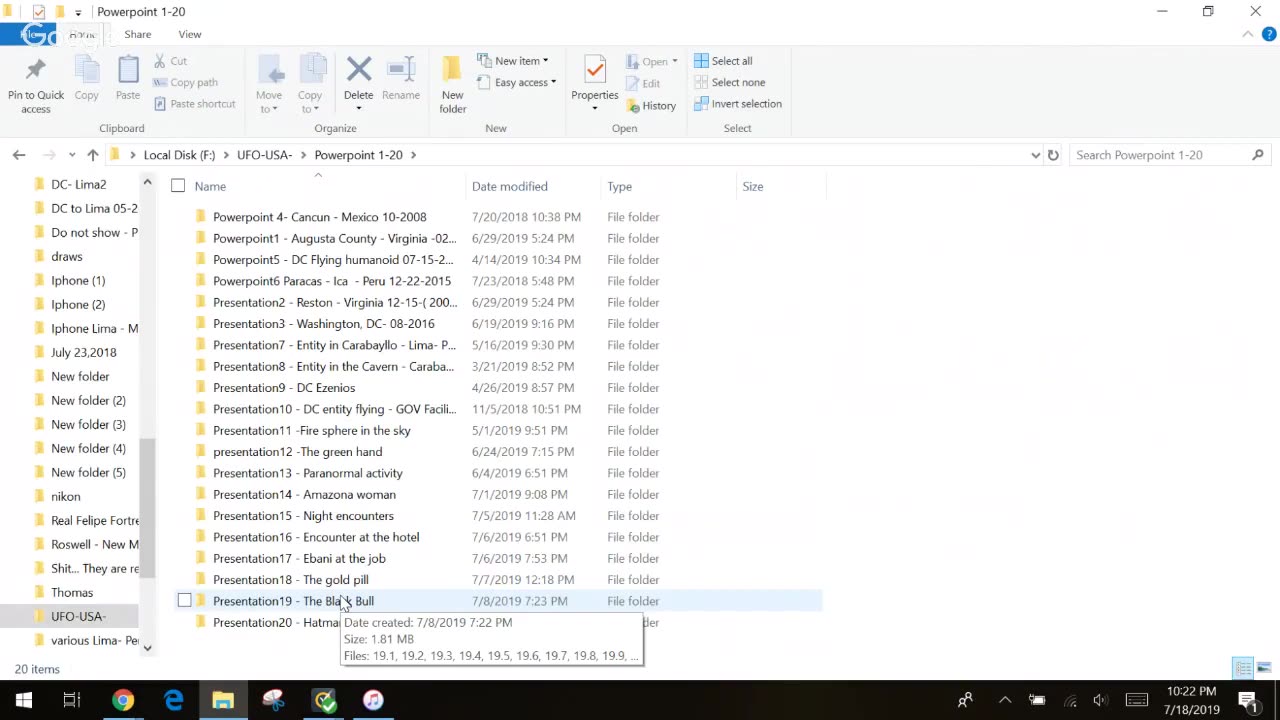Image resolution: width=1280 pixels, height=720 pixels.
Task: Refresh the folder view
Action: point(1053,155)
